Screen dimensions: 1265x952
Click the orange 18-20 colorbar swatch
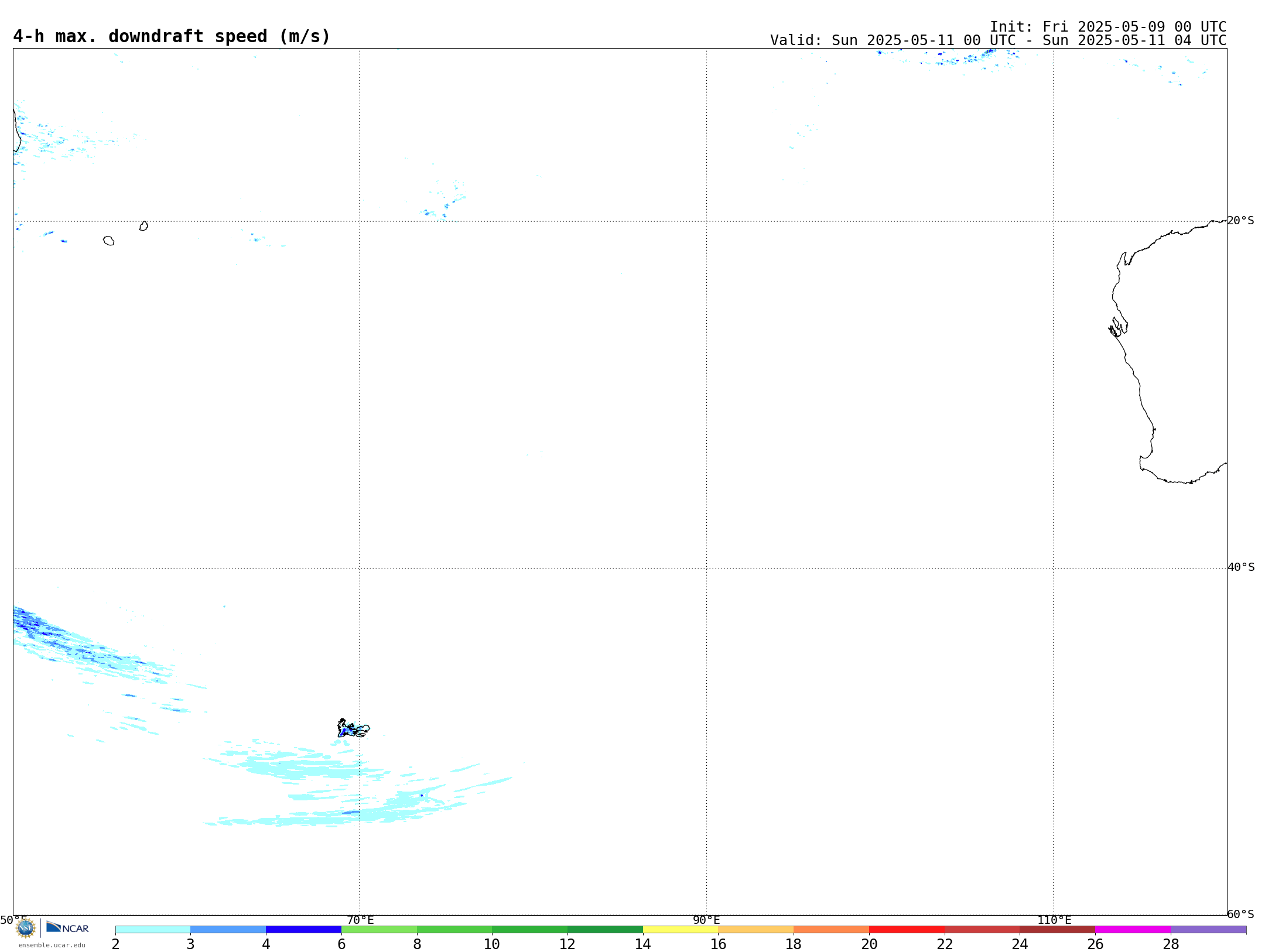click(832, 929)
